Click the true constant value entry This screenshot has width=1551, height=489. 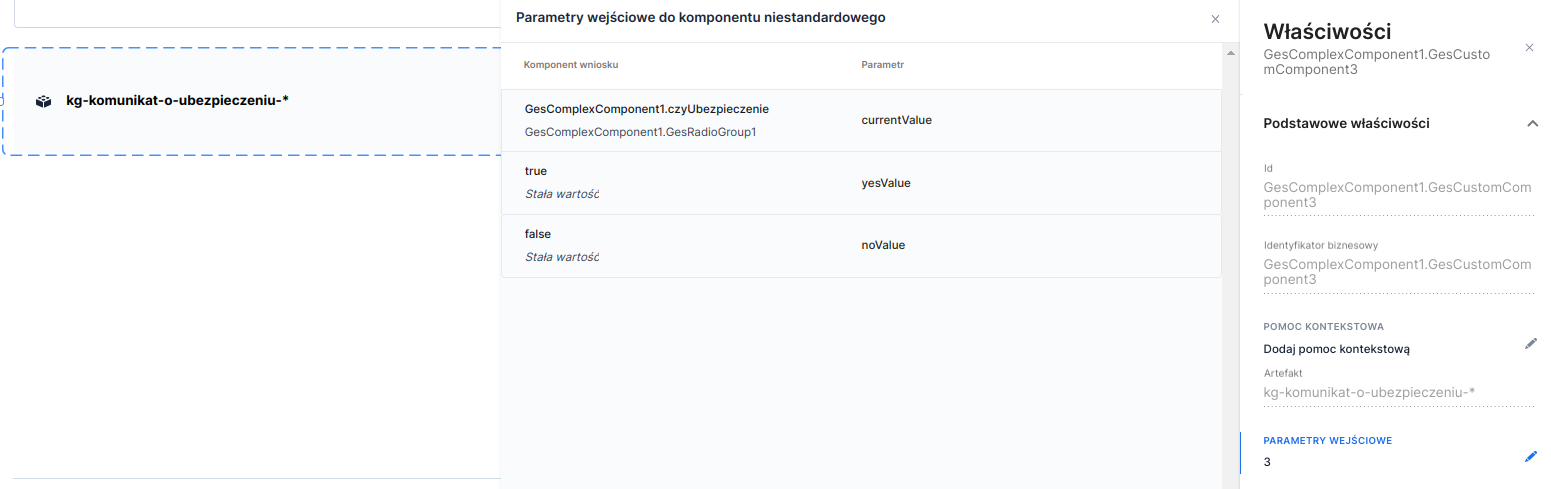(x=536, y=171)
